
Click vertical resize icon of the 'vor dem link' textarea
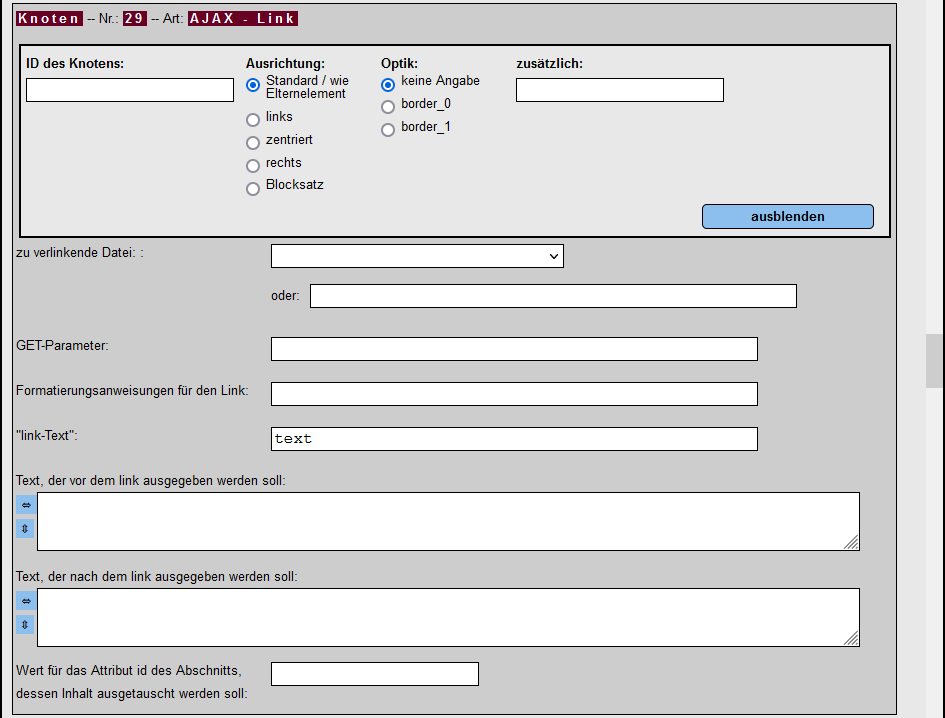25,529
